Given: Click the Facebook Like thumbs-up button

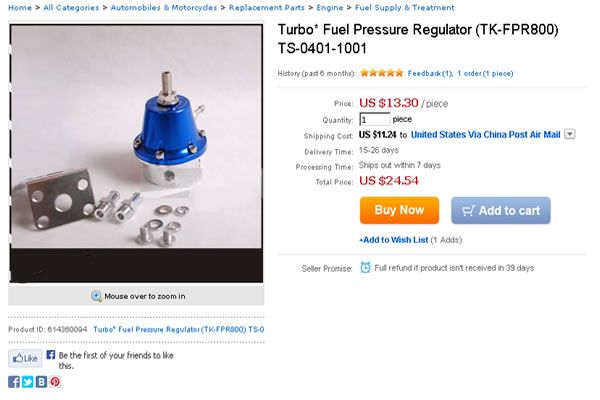Looking at the screenshot, I should (x=25, y=358).
